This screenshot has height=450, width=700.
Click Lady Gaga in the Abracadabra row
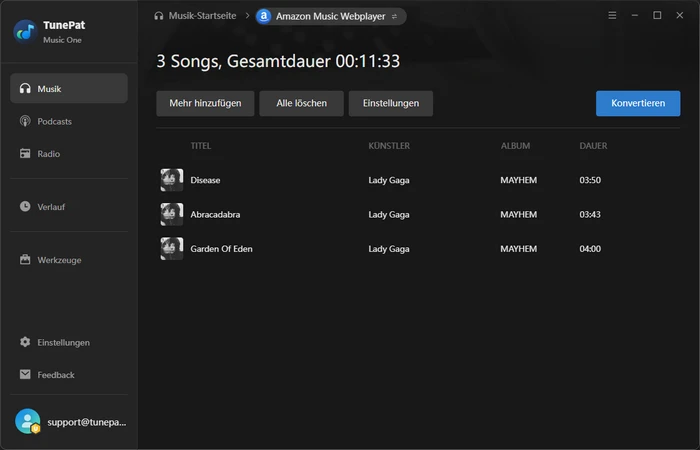point(389,215)
